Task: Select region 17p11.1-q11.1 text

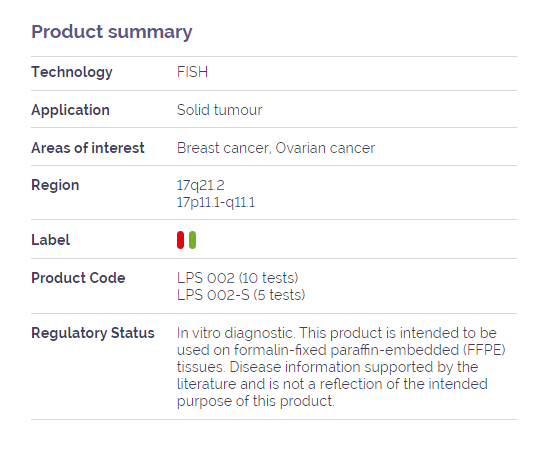Action: coord(216,203)
